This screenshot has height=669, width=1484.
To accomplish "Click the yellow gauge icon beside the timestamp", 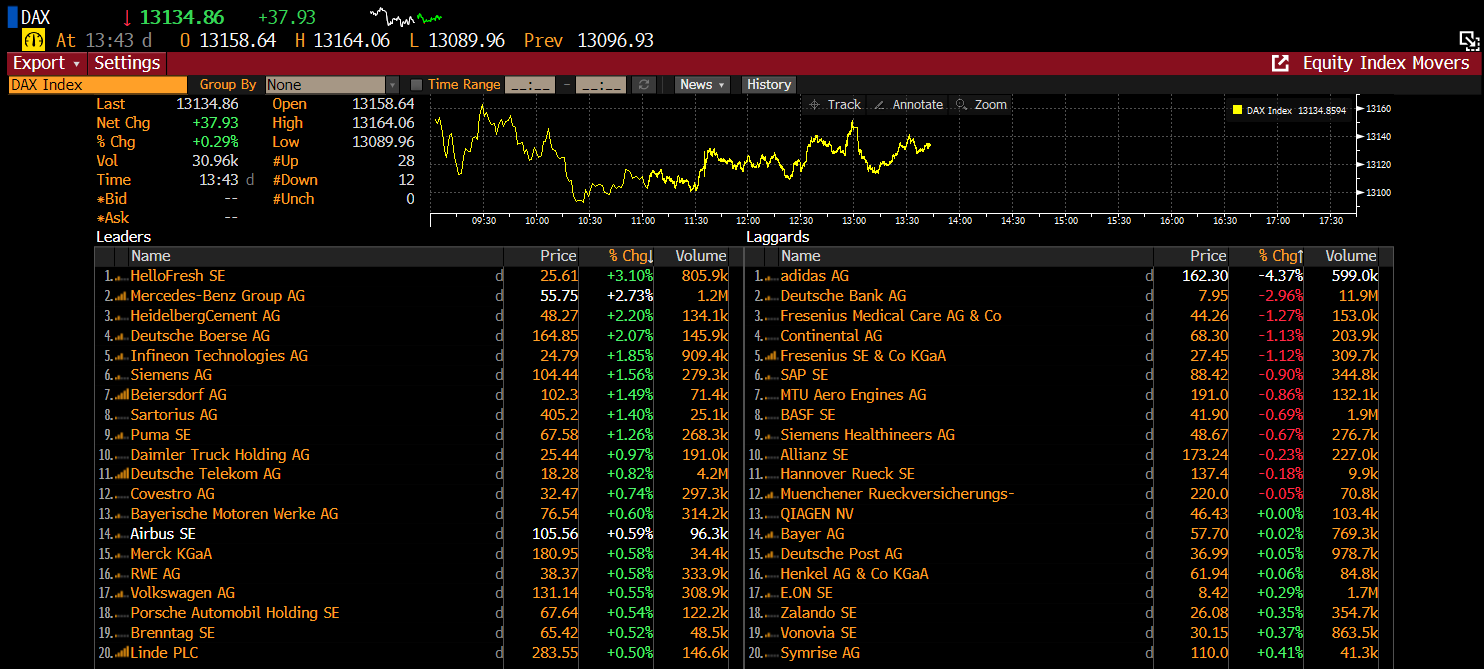I will [x=34, y=40].
